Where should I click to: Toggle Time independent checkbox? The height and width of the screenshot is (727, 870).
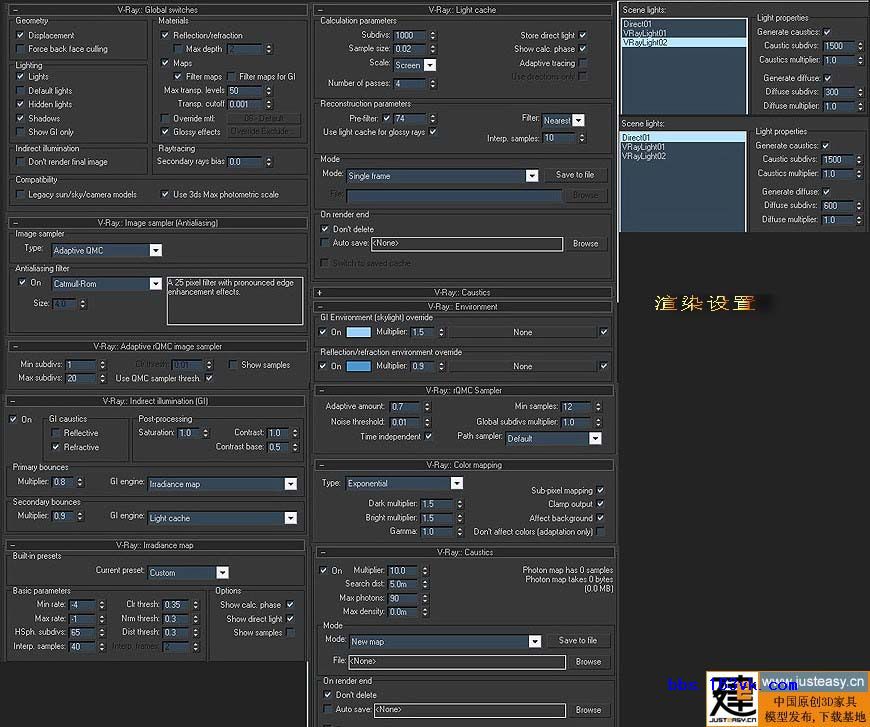point(429,437)
